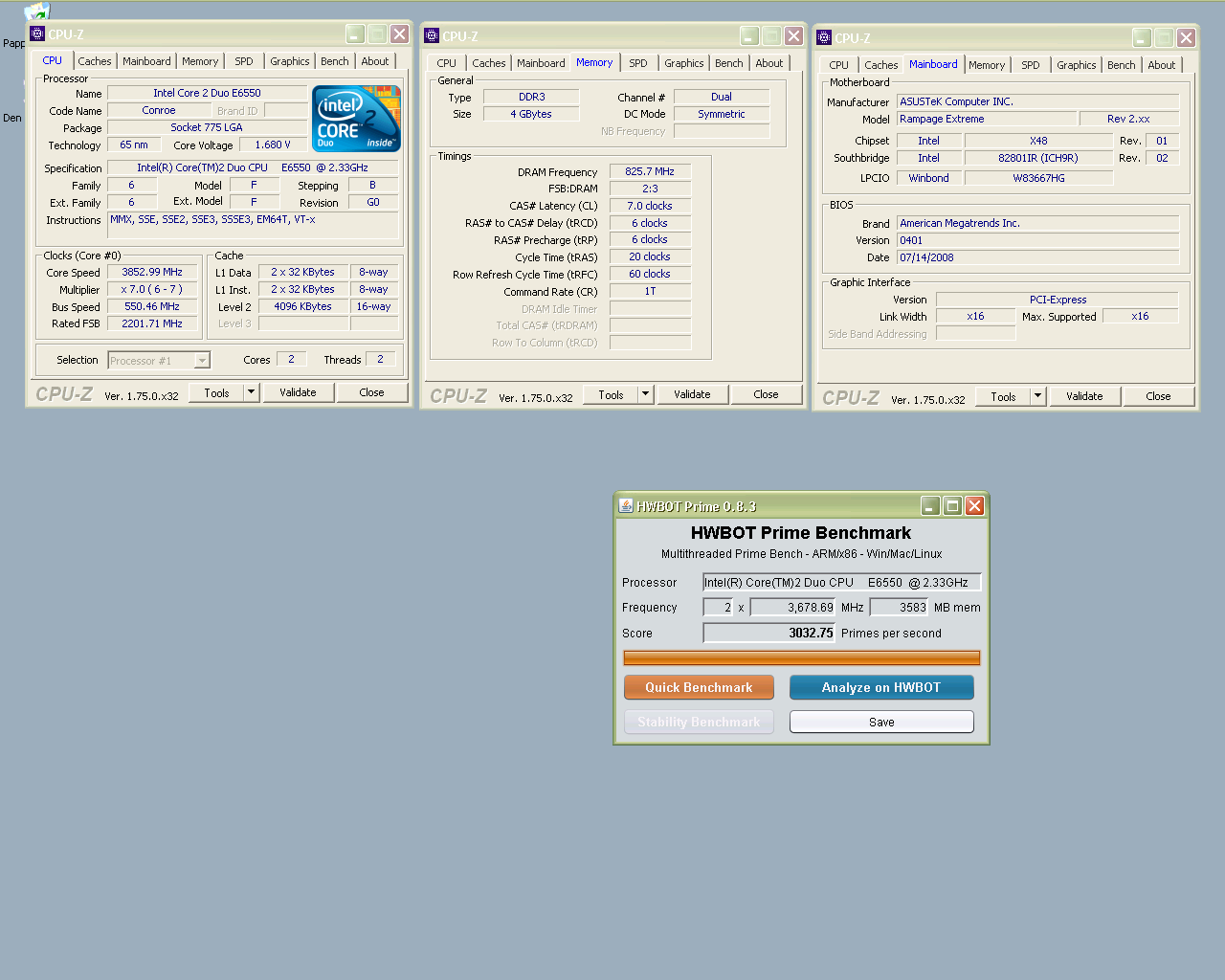Click the Score field showing 3032.75
1225x980 pixels.
pyautogui.click(x=769, y=633)
